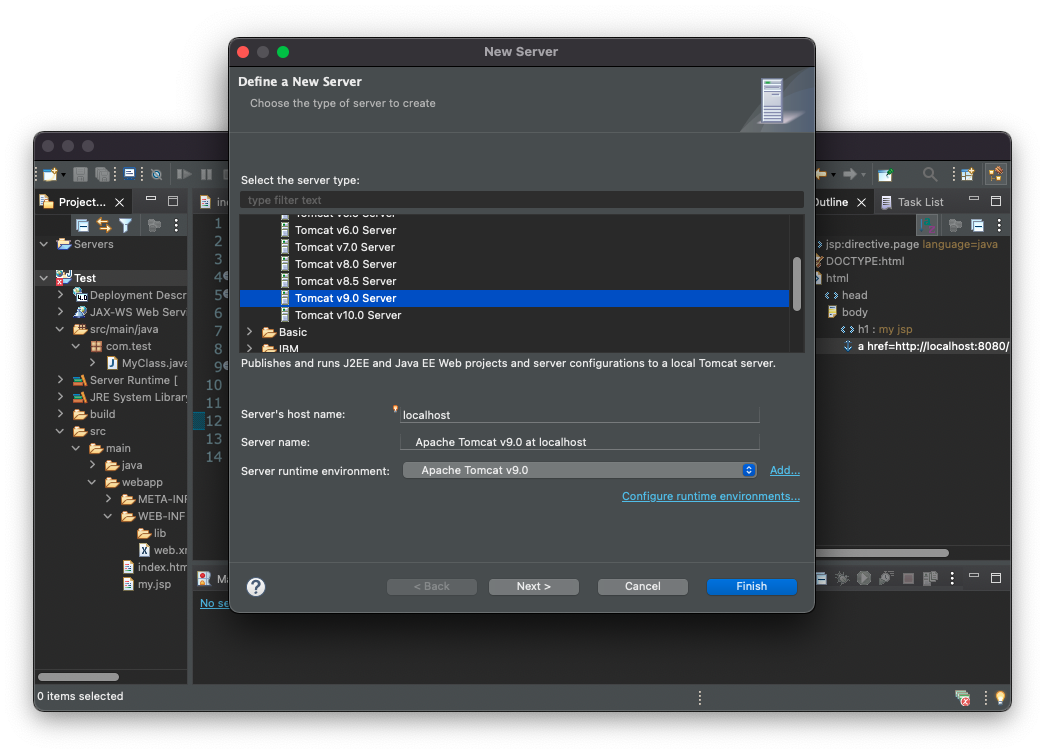
Task: Click the New wizard icon in Eclipse toolbar
Action: click(50, 175)
